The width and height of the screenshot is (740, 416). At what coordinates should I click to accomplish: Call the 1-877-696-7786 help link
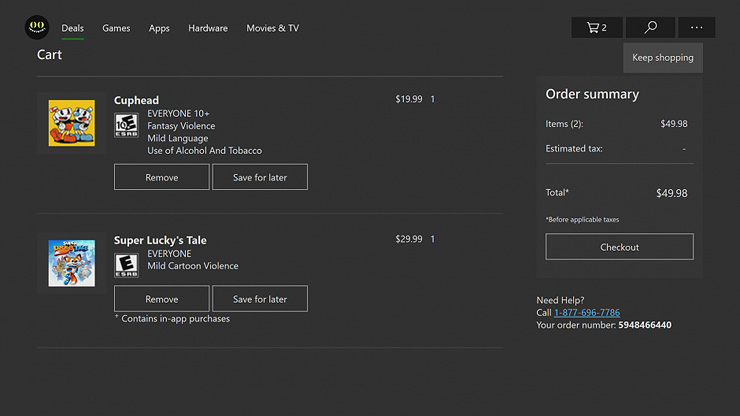[x=587, y=313]
